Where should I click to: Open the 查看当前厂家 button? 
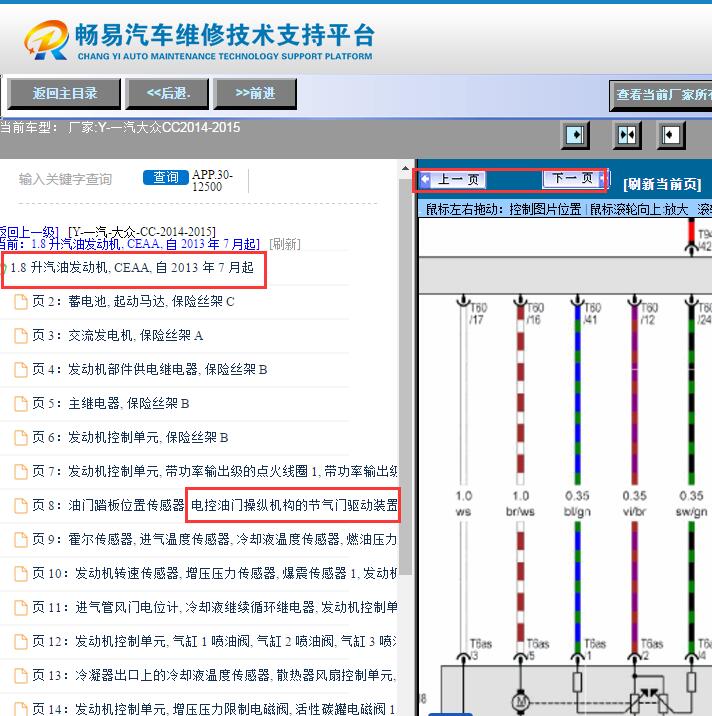[661, 95]
